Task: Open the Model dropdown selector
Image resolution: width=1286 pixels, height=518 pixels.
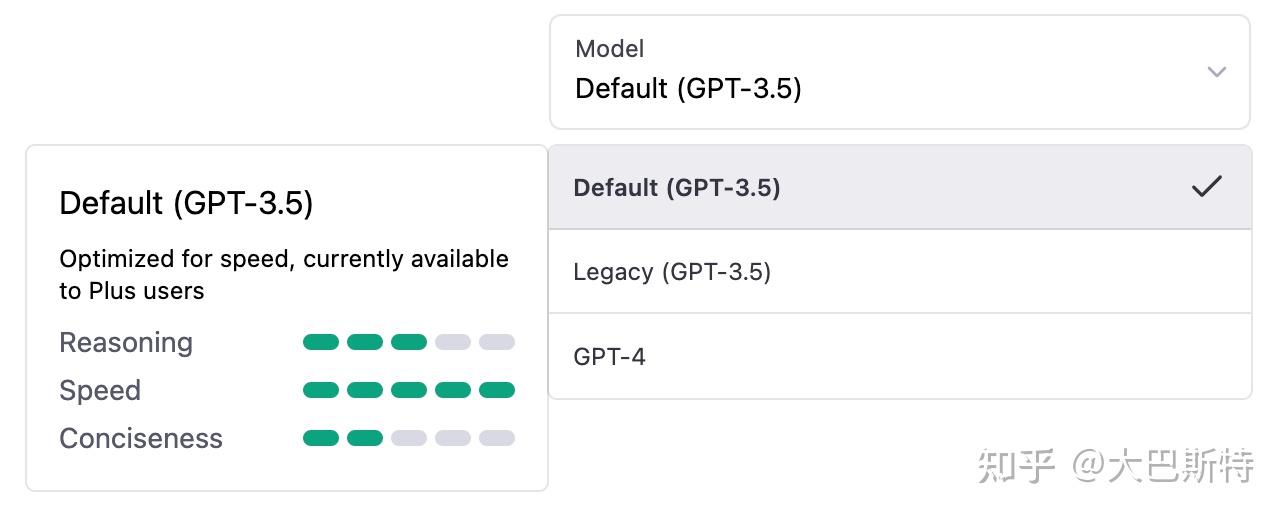Action: point(898,72)
